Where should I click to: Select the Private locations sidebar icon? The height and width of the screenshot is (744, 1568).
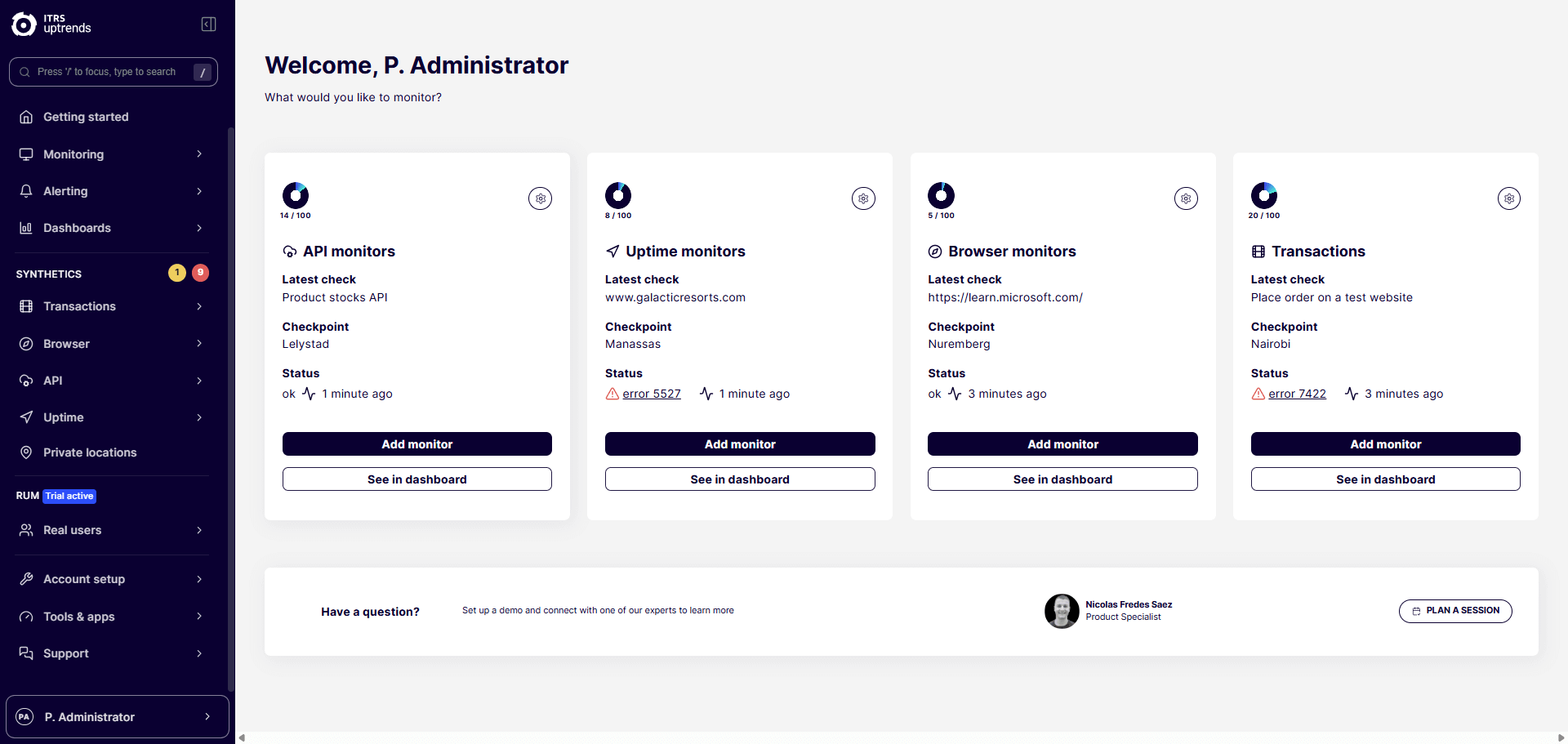tap(26, 452)
